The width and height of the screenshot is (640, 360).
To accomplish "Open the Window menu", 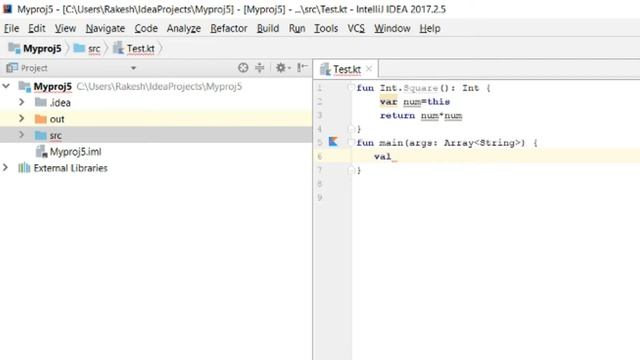I will pos(392,29).
